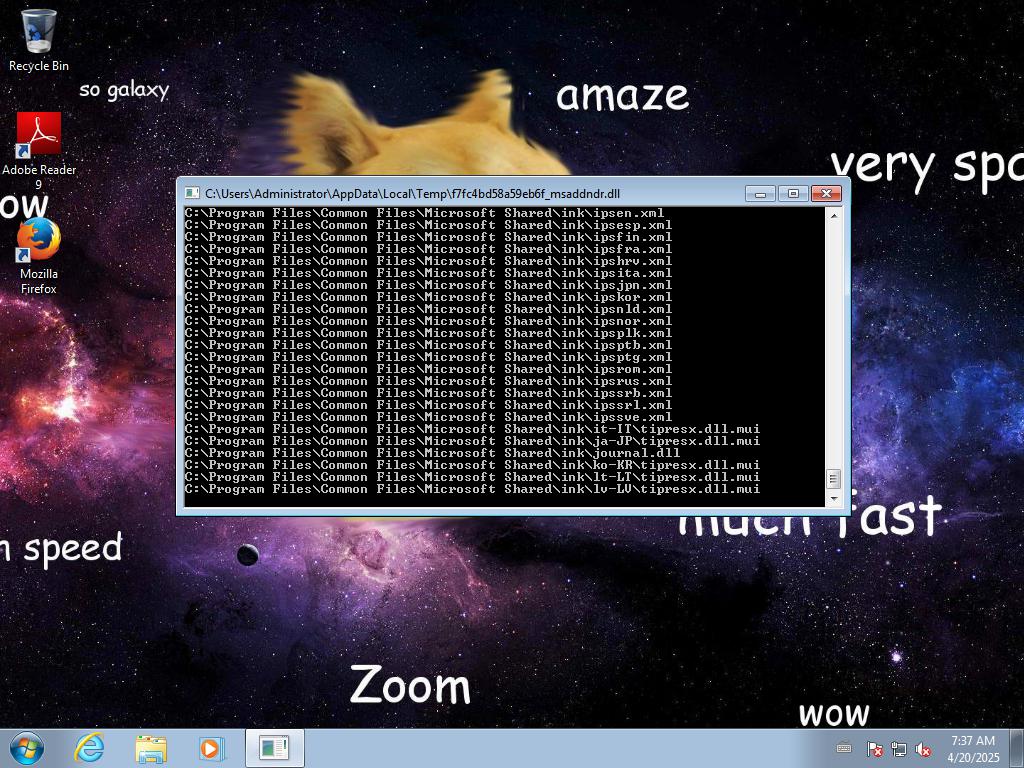The height and width of the screenshot is (768, 1024).
Task: Close the msaddndr.dll console window
Action: tap(826, 193)
